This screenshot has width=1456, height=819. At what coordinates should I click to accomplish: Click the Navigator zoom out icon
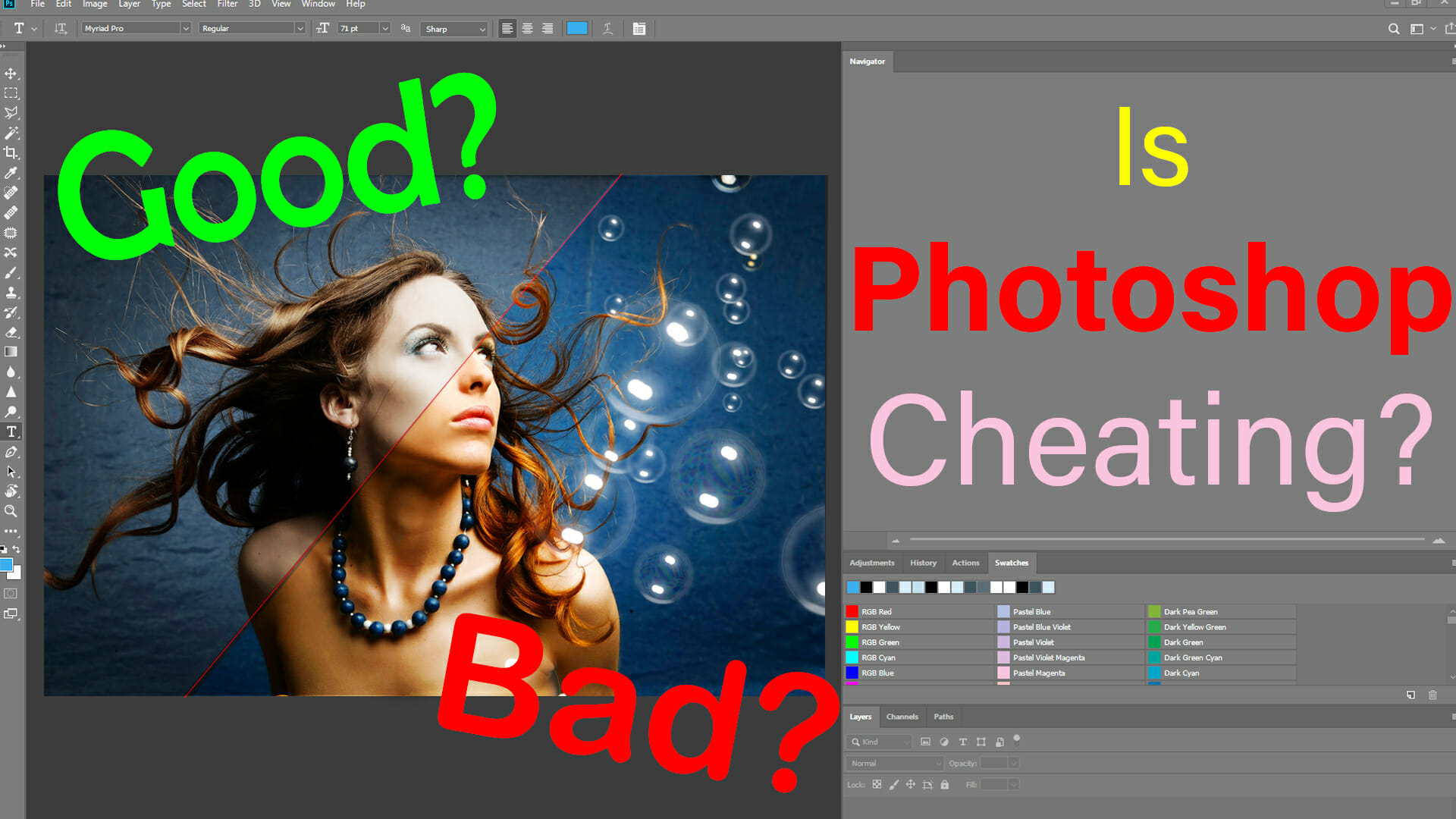(896, 541)
